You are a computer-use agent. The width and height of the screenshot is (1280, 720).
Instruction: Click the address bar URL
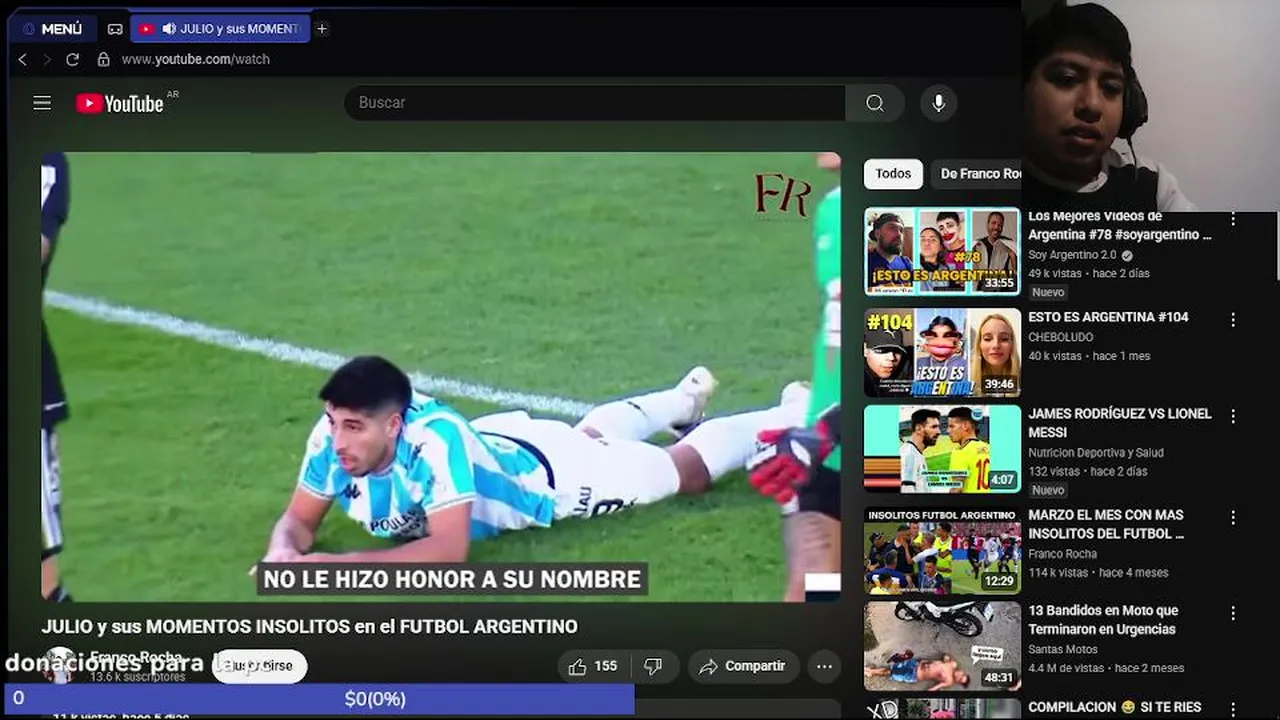coord(196,60)
